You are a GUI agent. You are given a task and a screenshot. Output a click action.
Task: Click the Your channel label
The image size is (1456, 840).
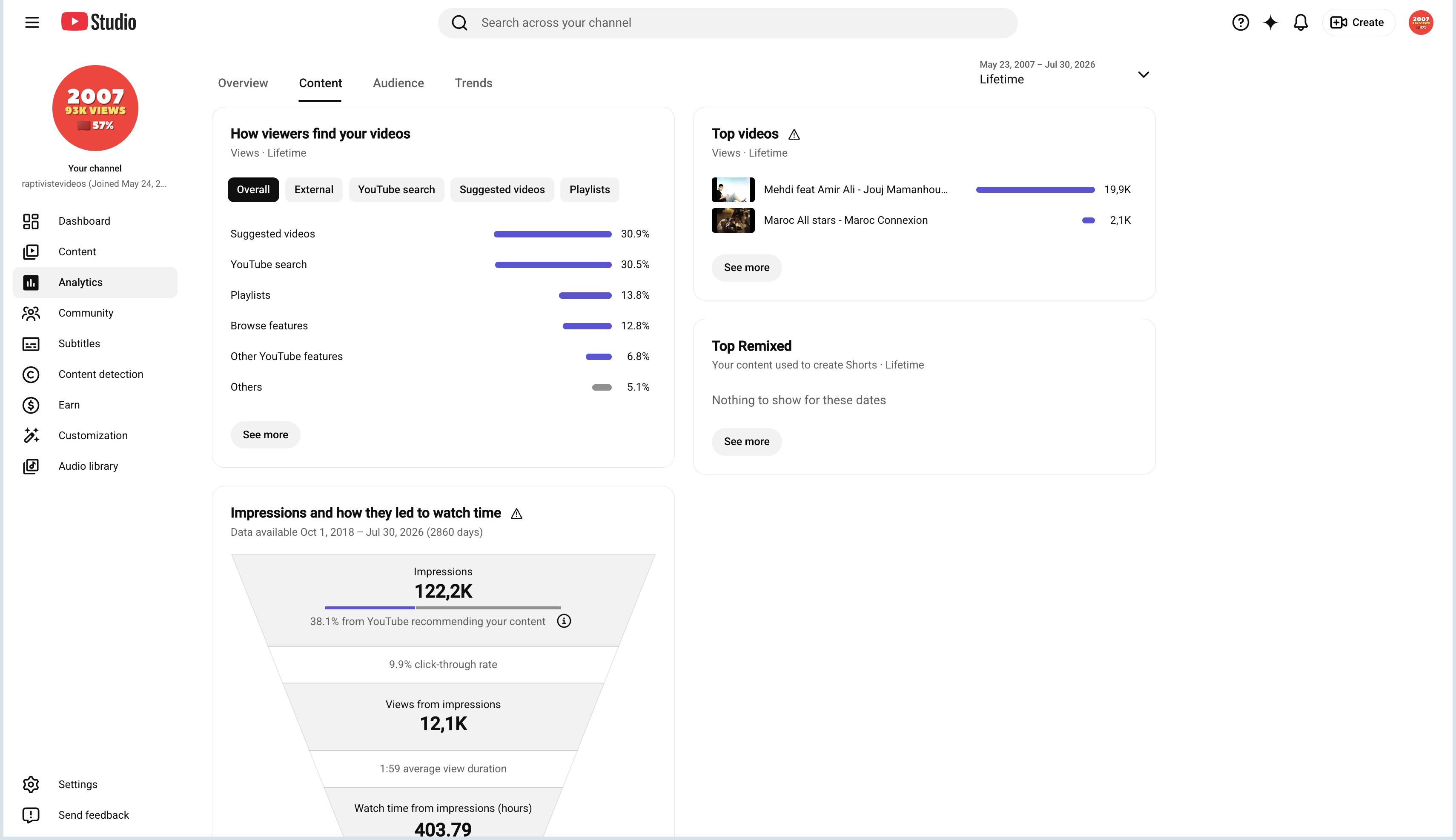95,169
